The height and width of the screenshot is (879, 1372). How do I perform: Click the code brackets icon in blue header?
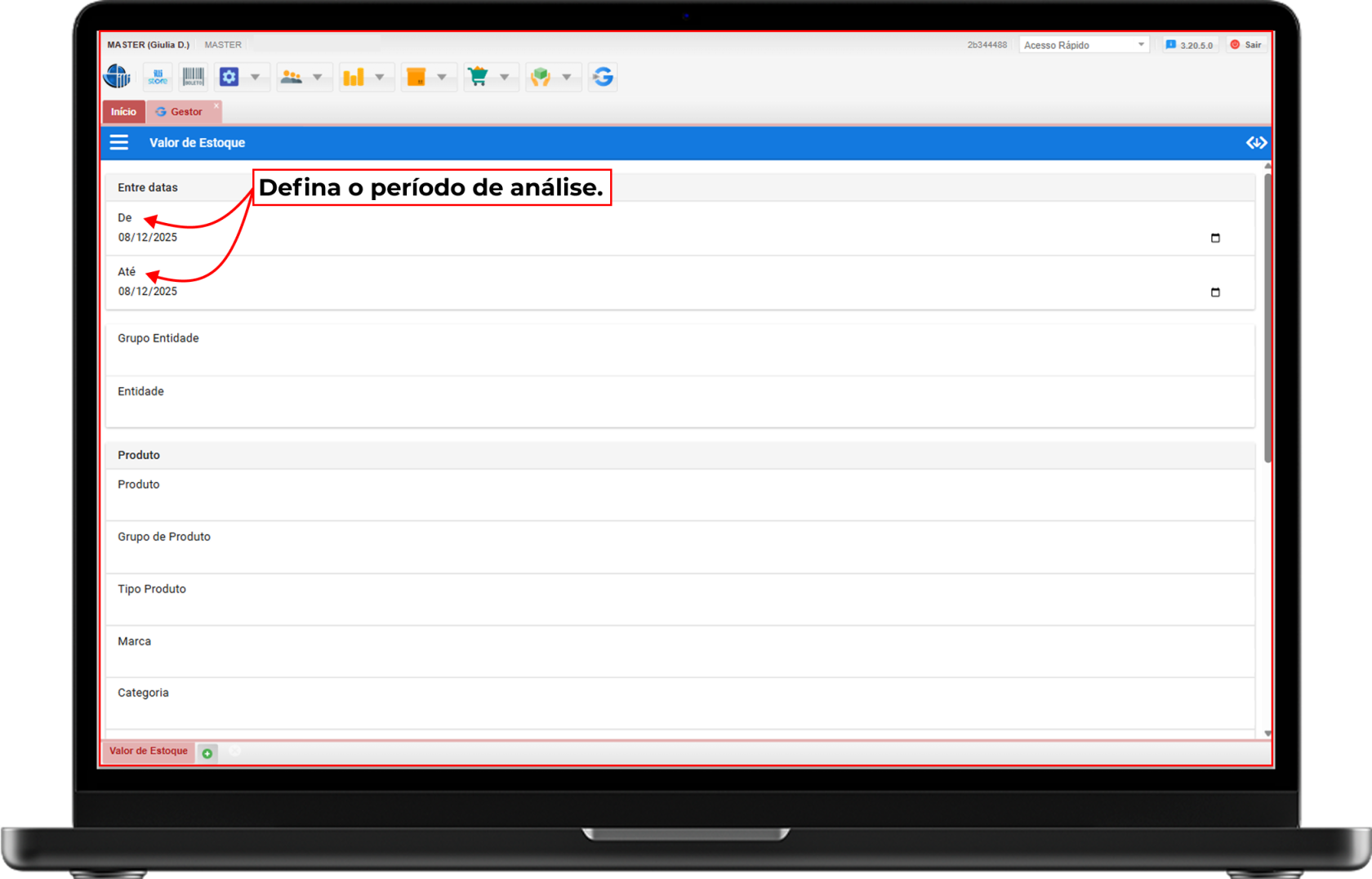[1256, 143]
